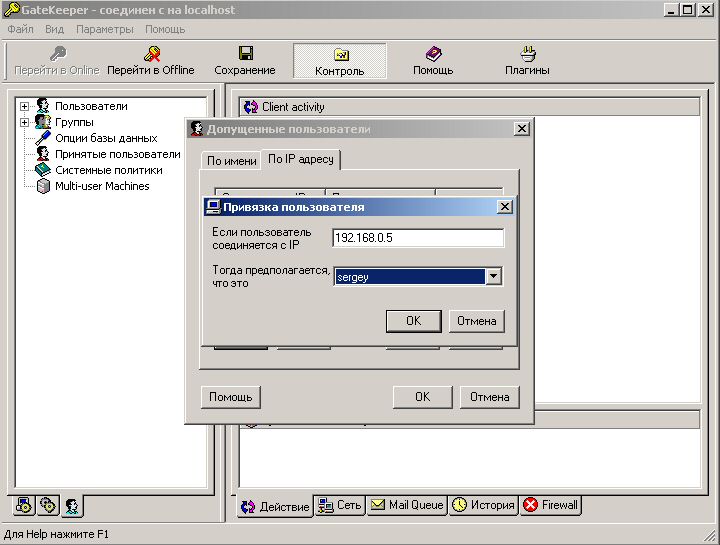This screenshot has height=545, width=720.
Task: Click Помощь button in Допущенные пользователи dialog
Action: [231, 397]
